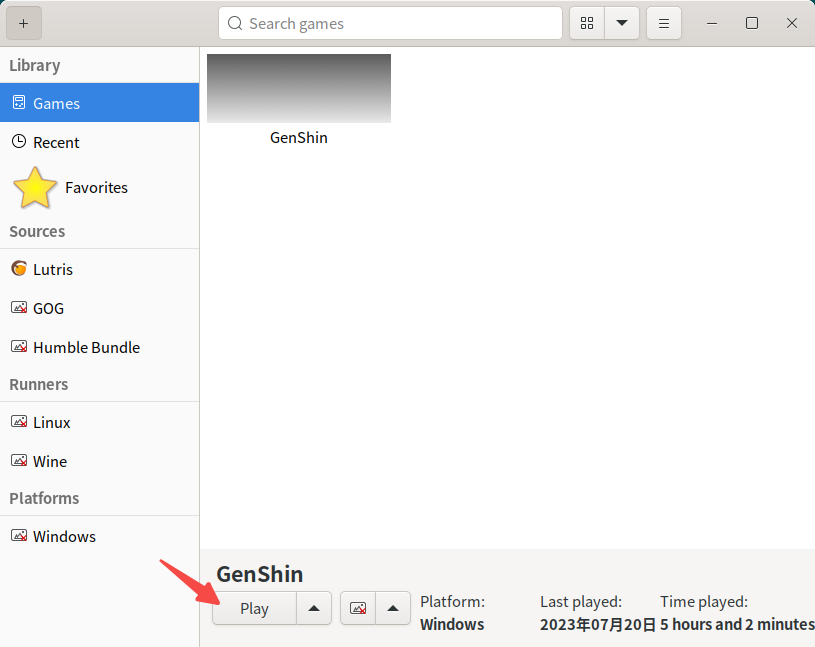Click the Humble Bundle icon

[19, 346]
